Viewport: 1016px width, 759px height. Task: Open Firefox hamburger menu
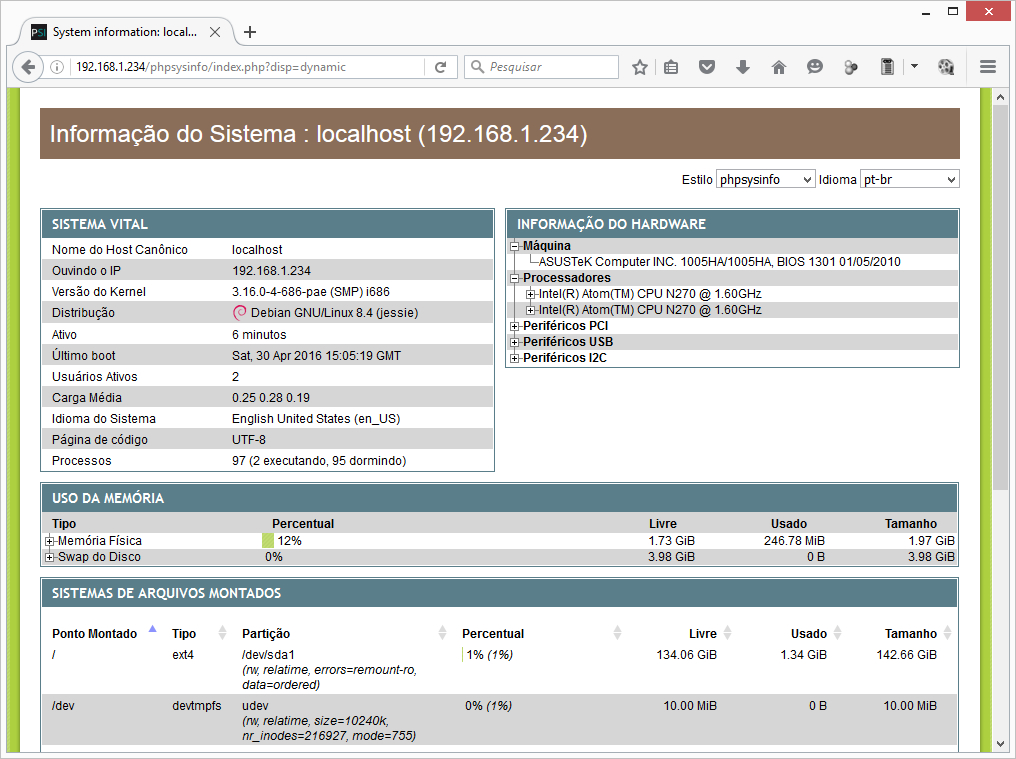click(x=987, y=67)
